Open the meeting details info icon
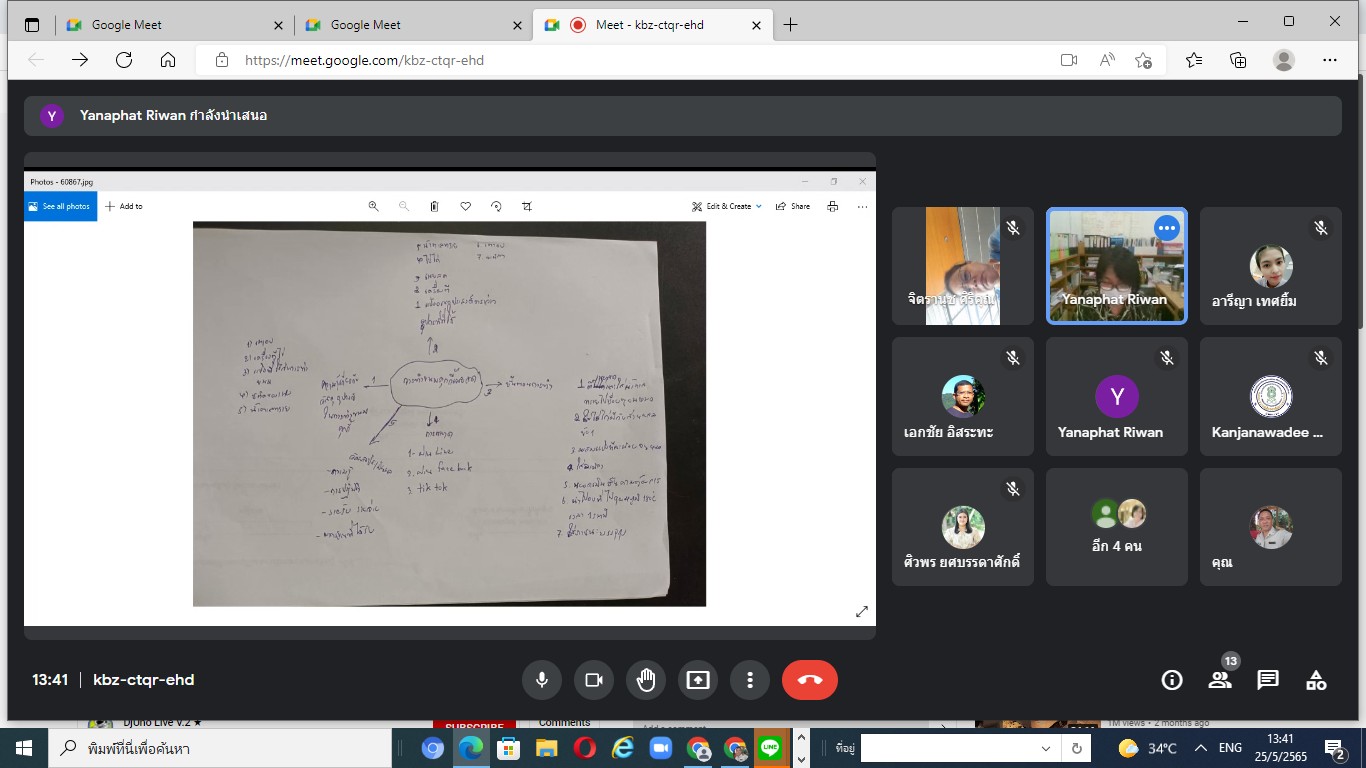The image size is (1366, 768). (x=1172, y=680)
